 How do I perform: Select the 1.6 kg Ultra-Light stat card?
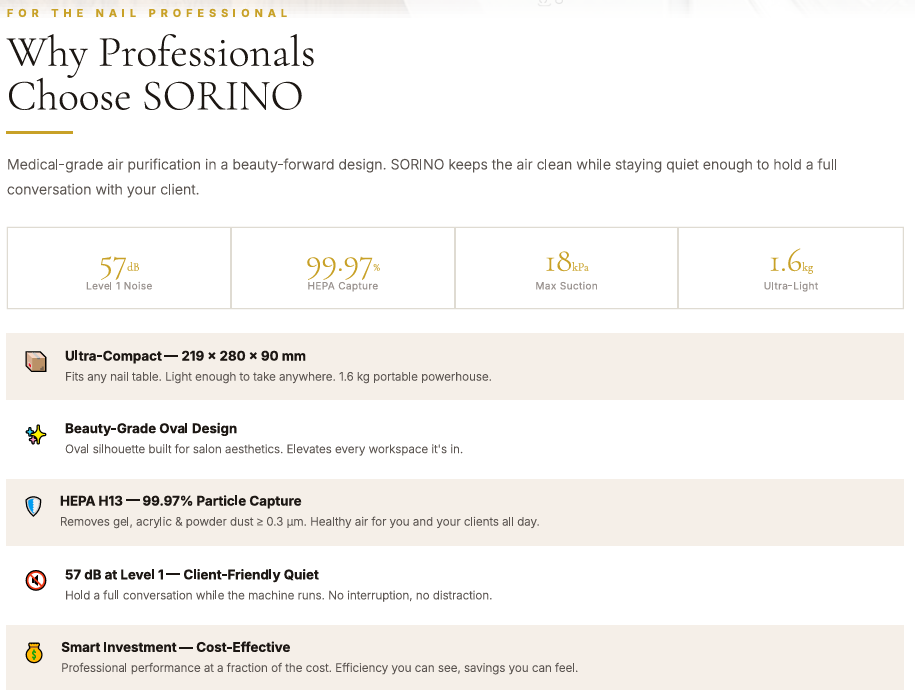point(790,268)
